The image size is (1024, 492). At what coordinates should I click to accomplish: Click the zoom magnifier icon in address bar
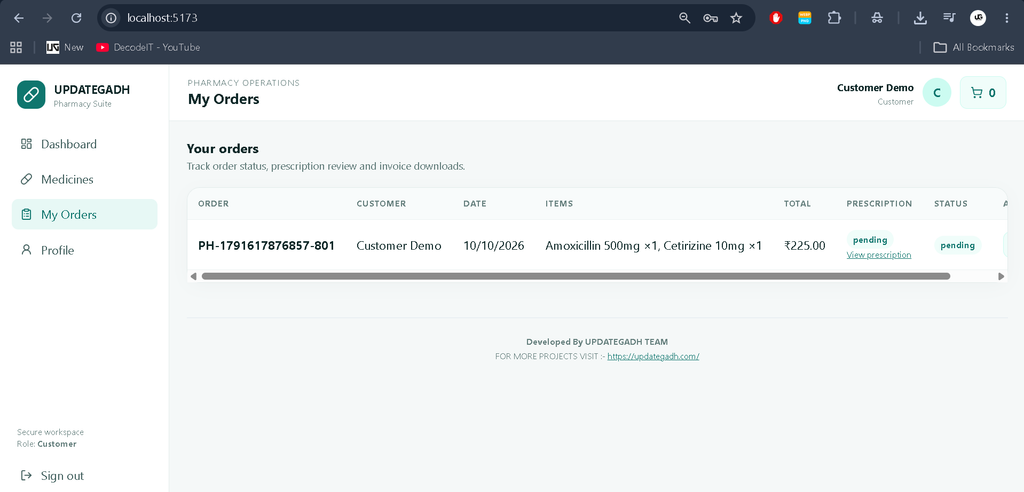684,18
